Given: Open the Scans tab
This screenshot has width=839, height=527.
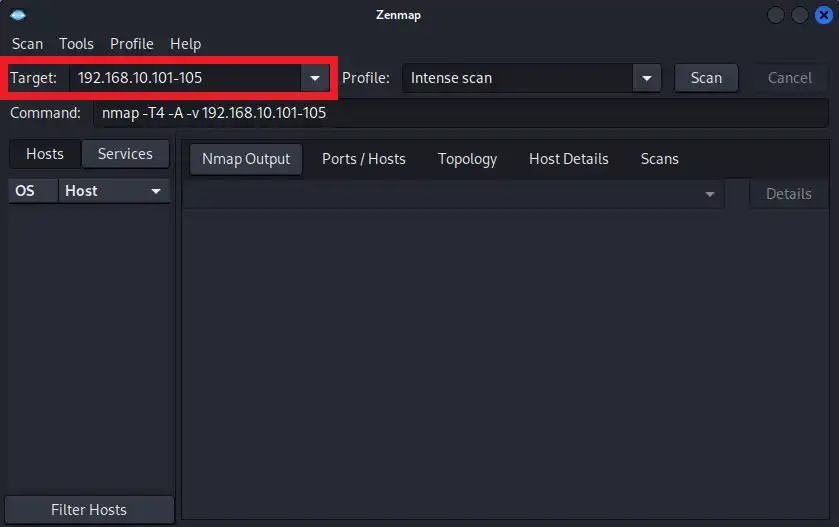Looking at the screenshot, I should click(x=660, y=159).
